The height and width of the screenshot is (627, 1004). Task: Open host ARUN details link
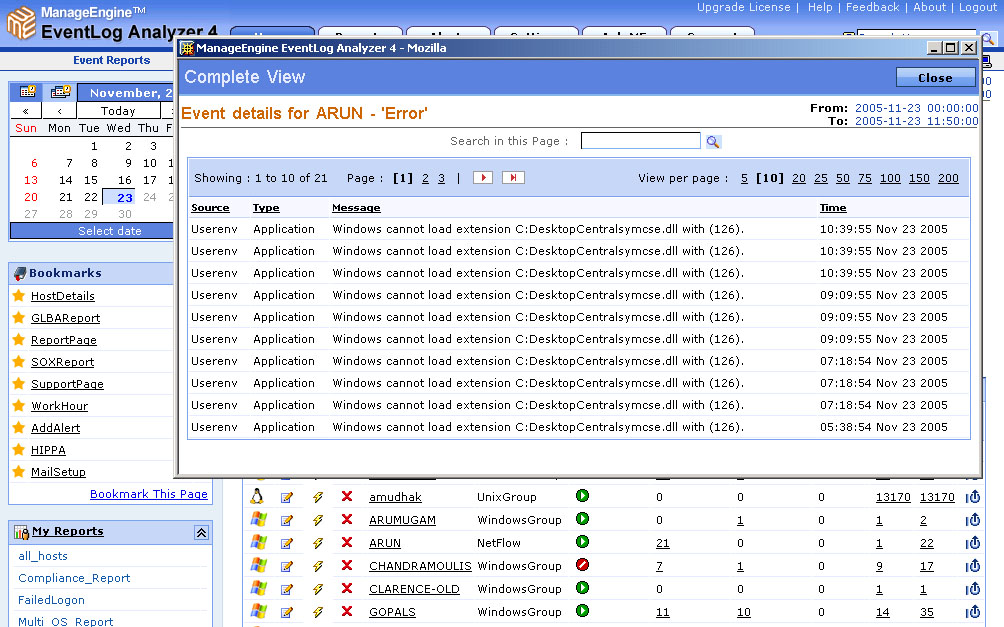click(x=385, y=543)
